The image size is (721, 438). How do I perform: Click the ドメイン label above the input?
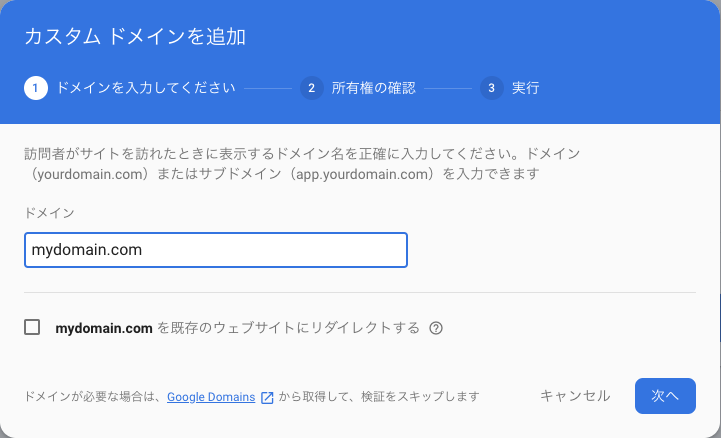coord(49,213)
